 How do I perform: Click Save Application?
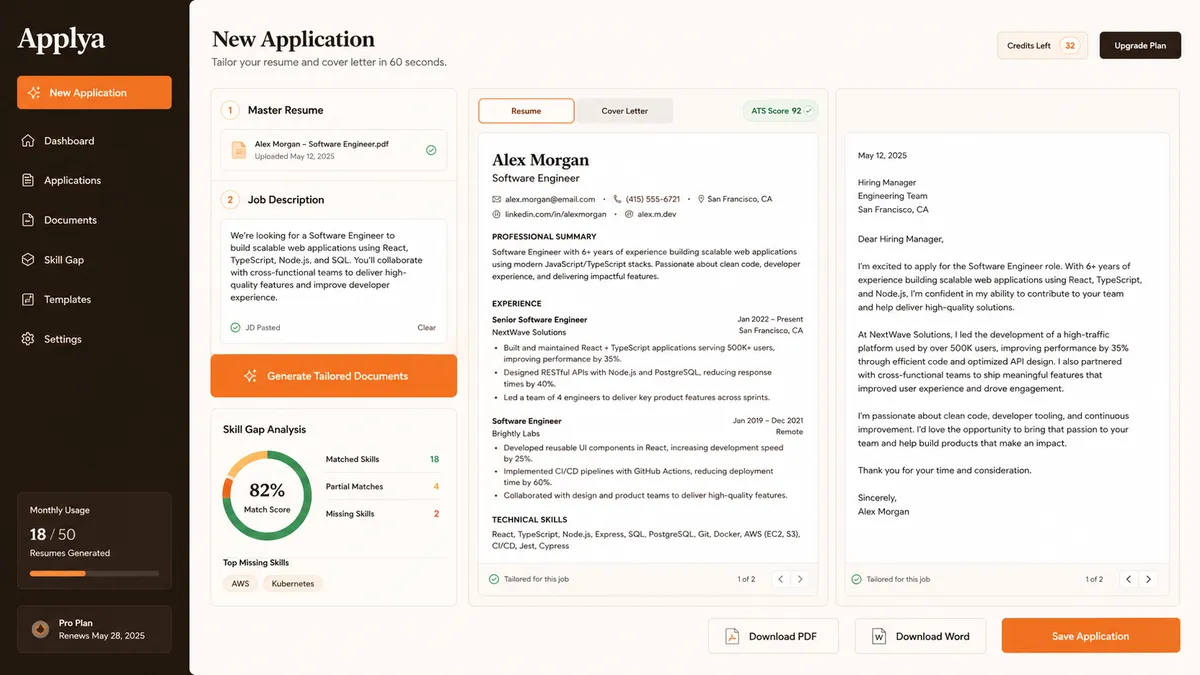click(x=1091, y=636)
